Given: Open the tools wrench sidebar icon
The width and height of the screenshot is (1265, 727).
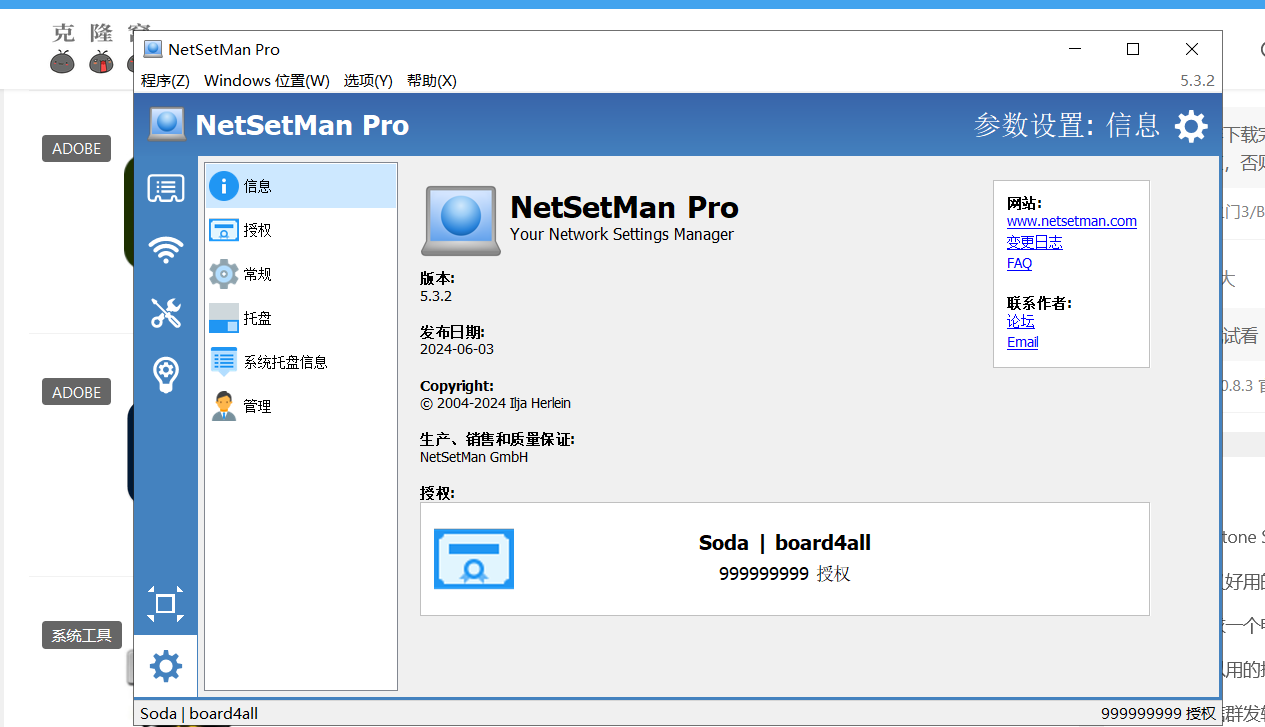Looking at the screenshot, I should coord(166,312).
